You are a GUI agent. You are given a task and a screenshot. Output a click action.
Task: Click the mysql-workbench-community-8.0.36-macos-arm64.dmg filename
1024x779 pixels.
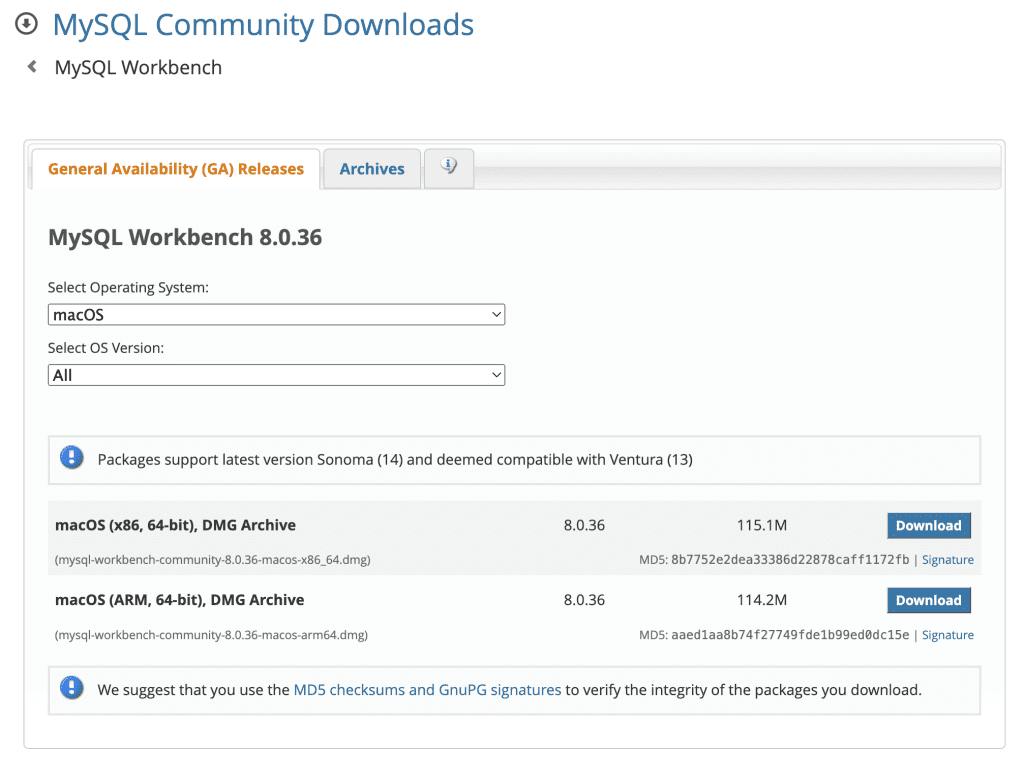pos(212,635)
